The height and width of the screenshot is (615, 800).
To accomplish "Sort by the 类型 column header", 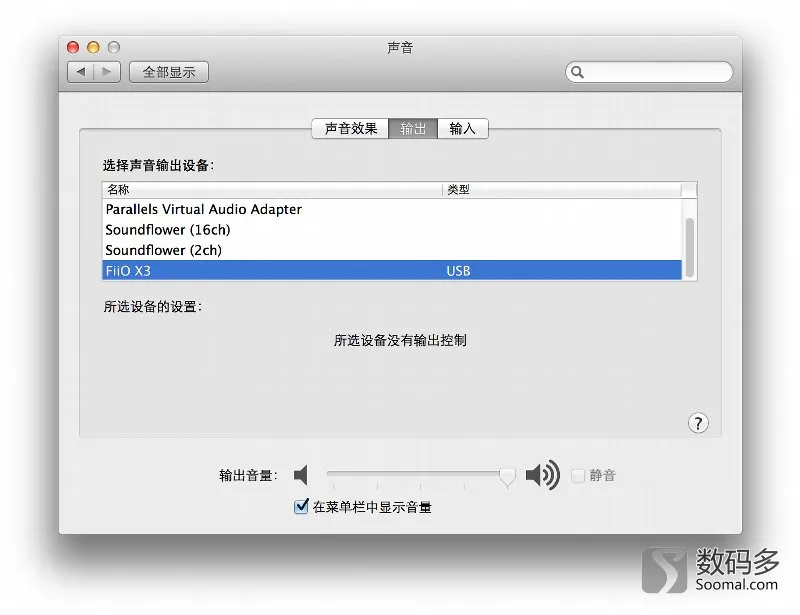I will [x=562, y=190].
